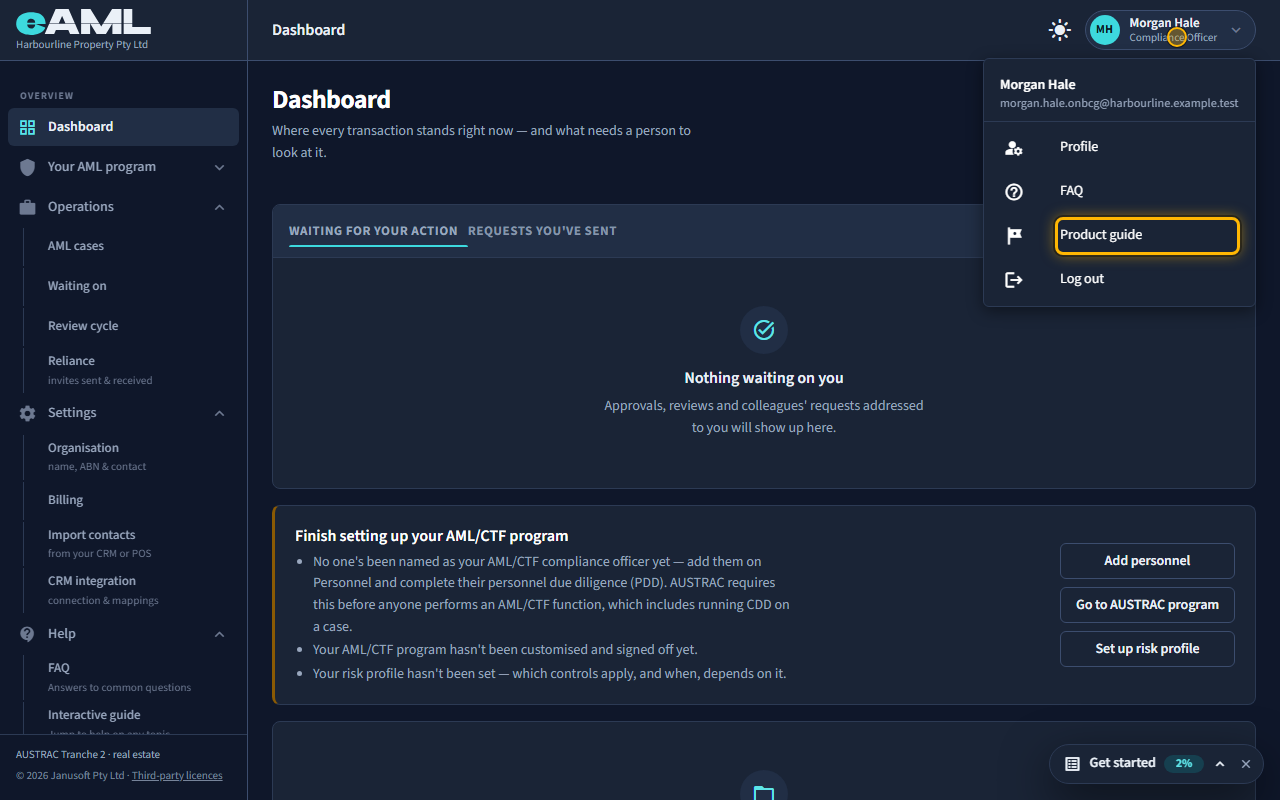This screenshot has width=1280, height=800.
Task: Collapse the Help section chevron
Action: 220,634
